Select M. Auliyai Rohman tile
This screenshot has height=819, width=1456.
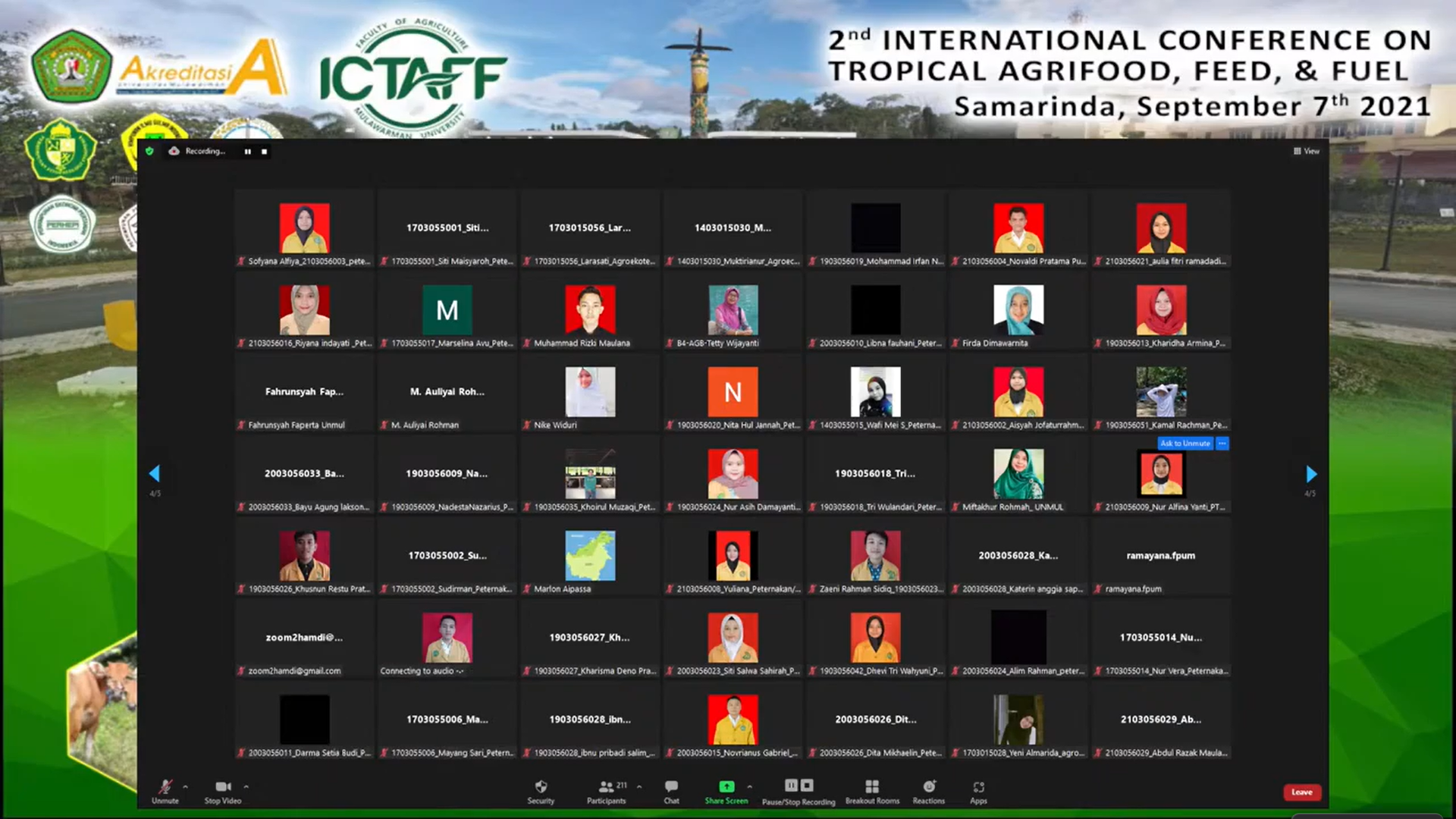click(447, 392)
